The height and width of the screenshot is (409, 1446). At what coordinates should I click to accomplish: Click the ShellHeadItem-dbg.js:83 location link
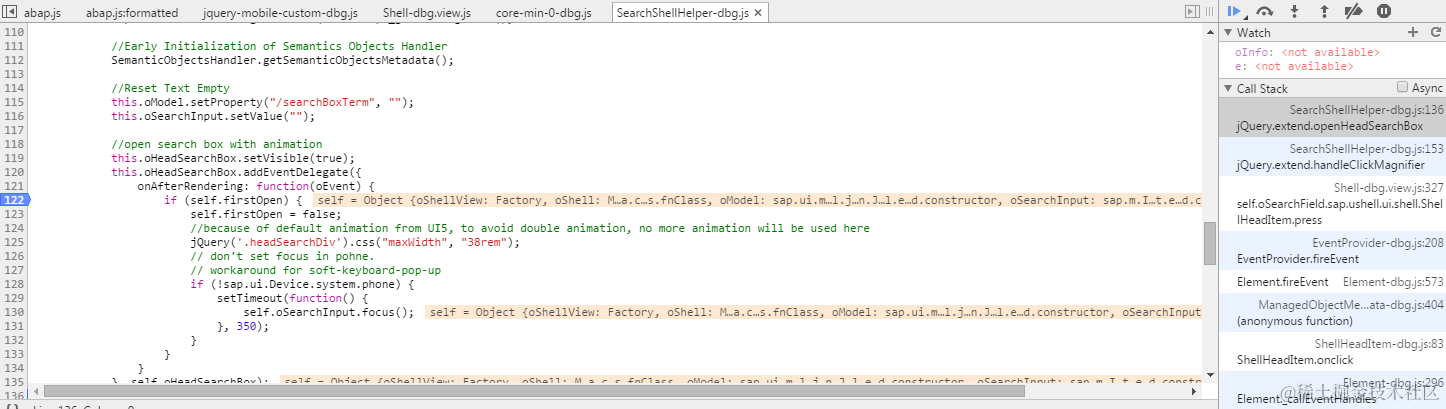click(x=1379, y=344)
